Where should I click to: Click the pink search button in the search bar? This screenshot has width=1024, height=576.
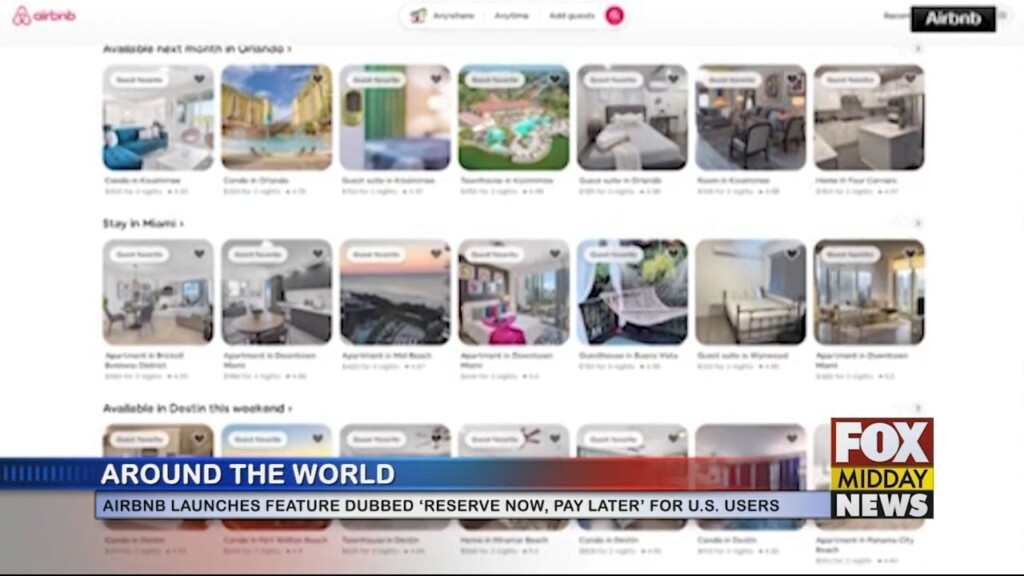614,16
